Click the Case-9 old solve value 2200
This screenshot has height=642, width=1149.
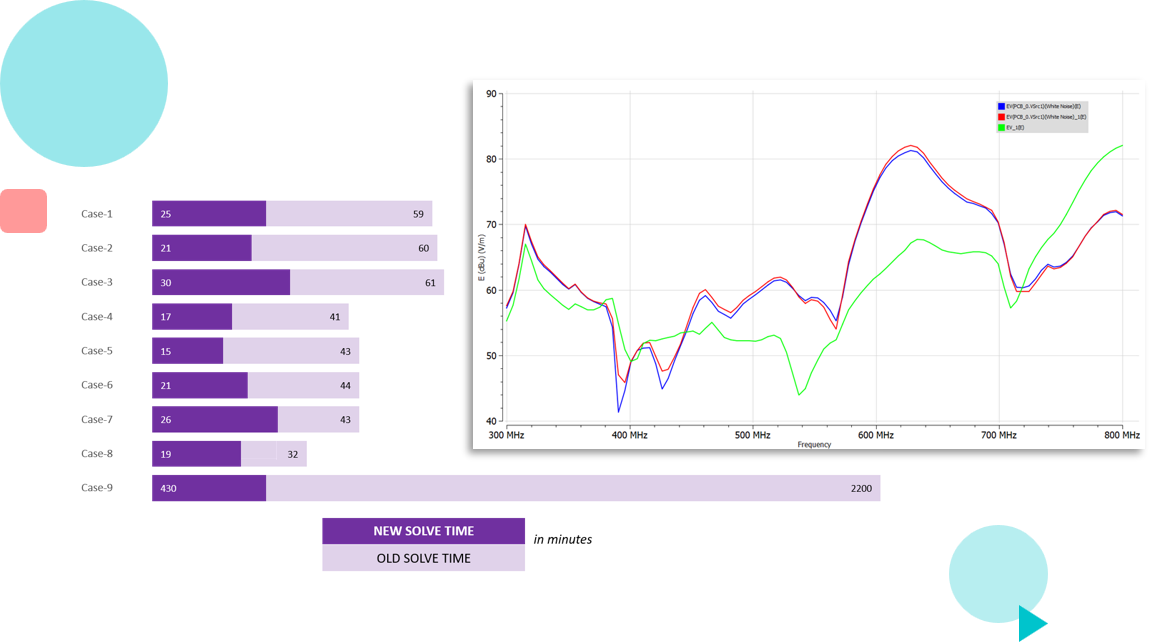click(861, 489)
